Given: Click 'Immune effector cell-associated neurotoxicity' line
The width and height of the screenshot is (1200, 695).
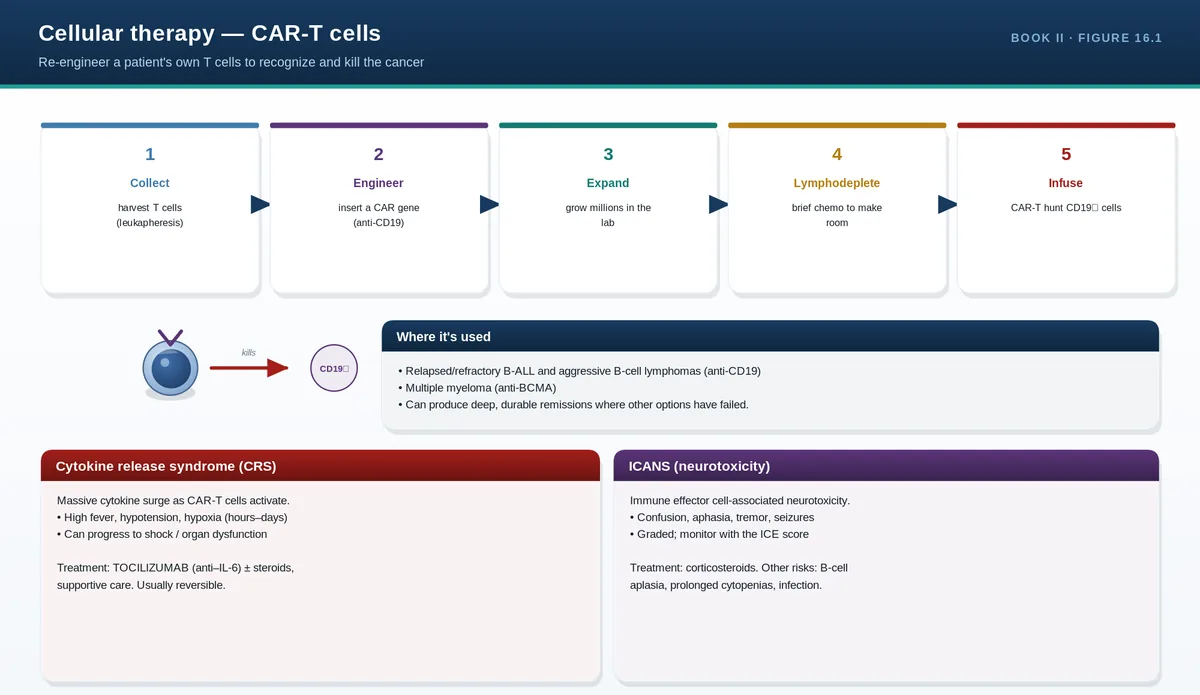Looking at the screenshot, I should coord(740,500).
